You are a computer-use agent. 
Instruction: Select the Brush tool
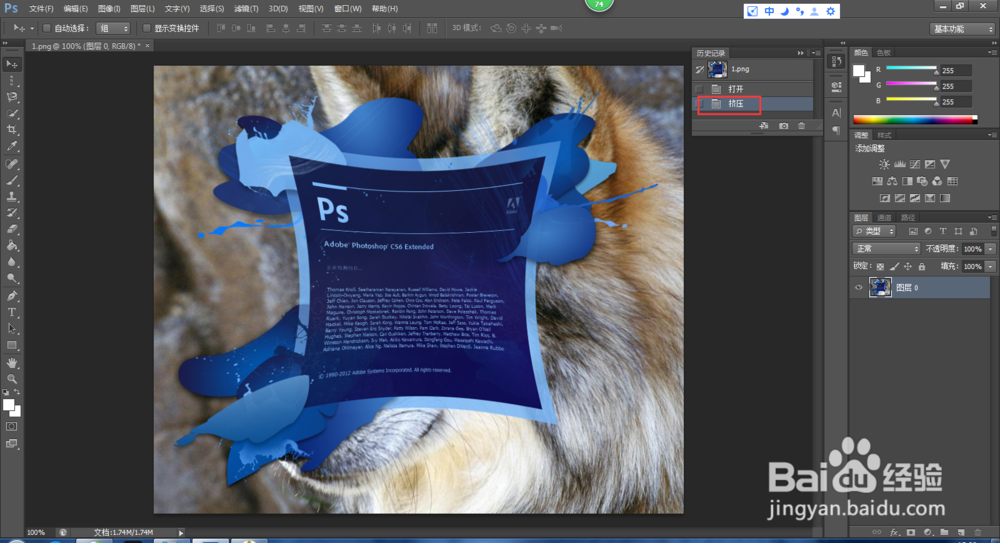(x=11, y=181)
